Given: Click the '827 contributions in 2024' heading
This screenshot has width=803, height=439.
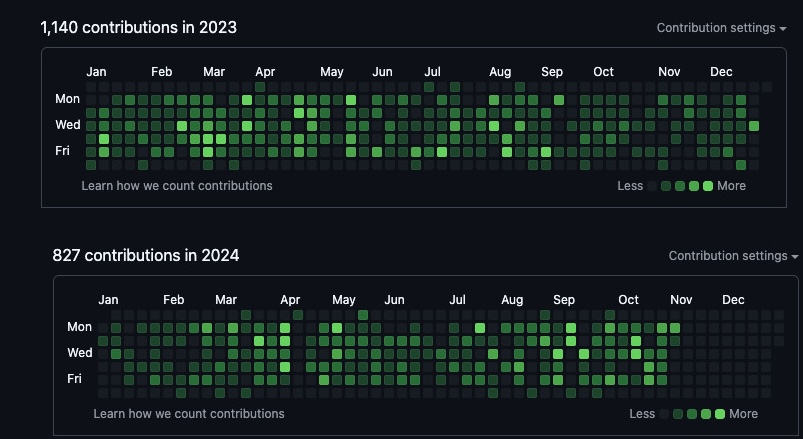Looking at the screenshot, I should pos(146,256).
